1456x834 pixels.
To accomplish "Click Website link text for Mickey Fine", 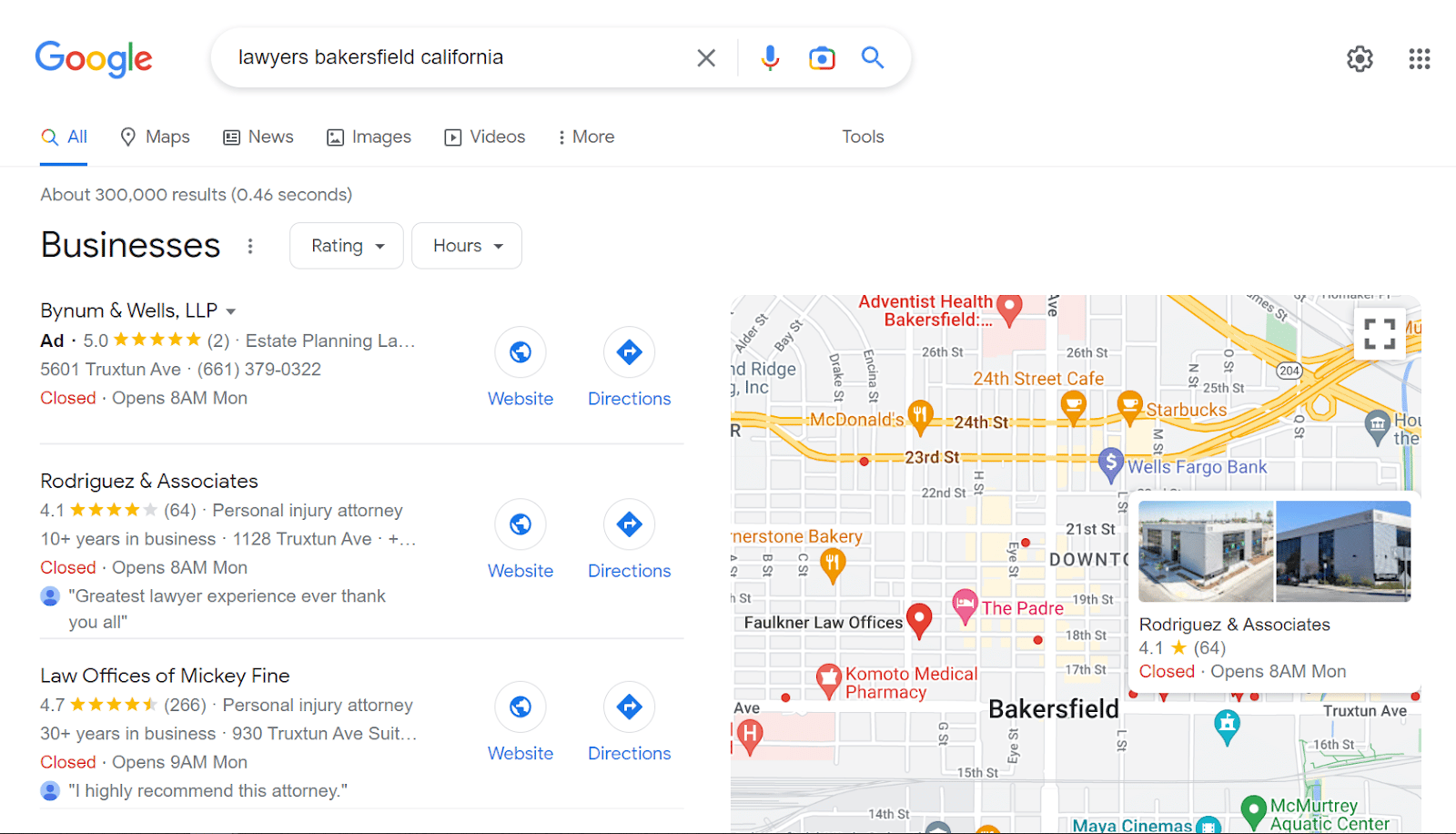I will (x=521, y=753).
